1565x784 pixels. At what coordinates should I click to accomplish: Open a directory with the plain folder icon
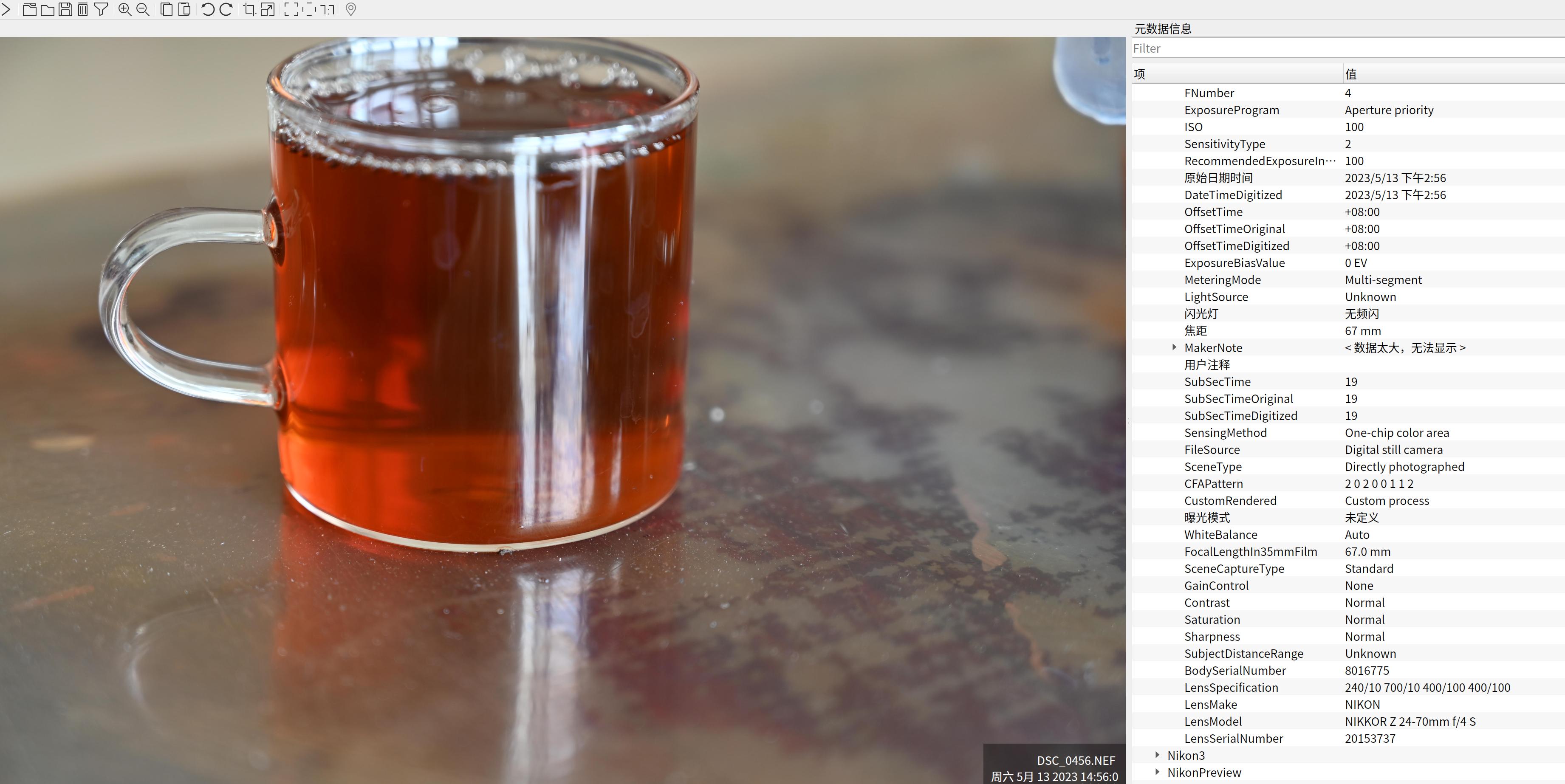(x=48, y=9)
